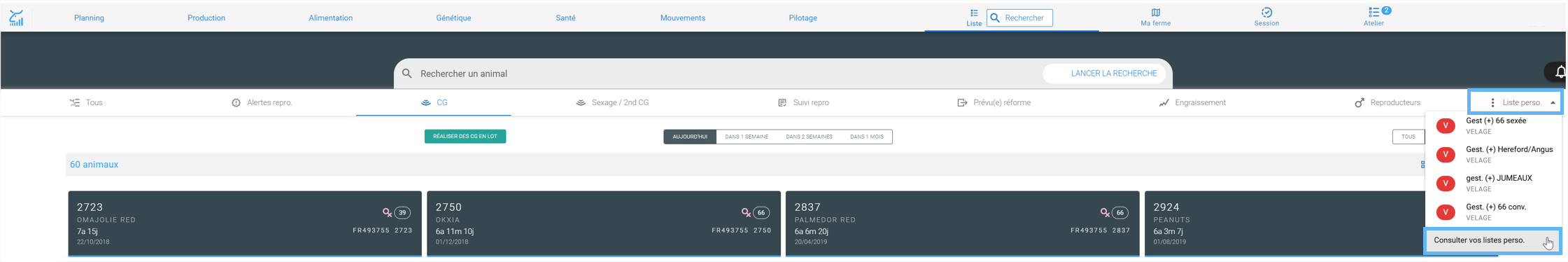Choose Gest (+) 66 sexée list

[x=1494, y=126]
